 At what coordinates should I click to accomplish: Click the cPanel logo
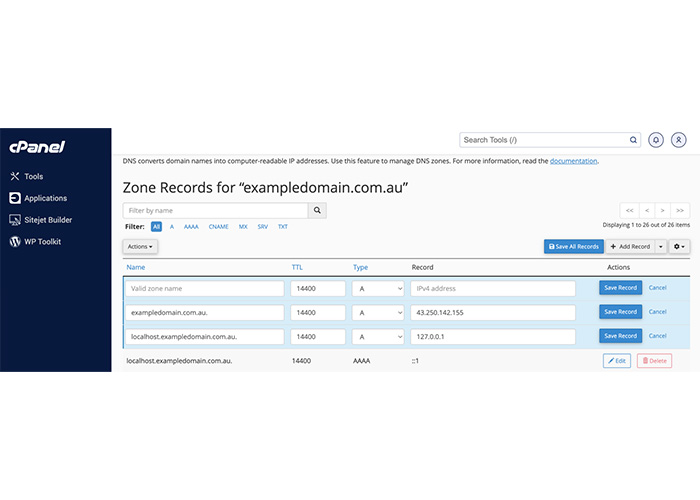pos(37,147)
